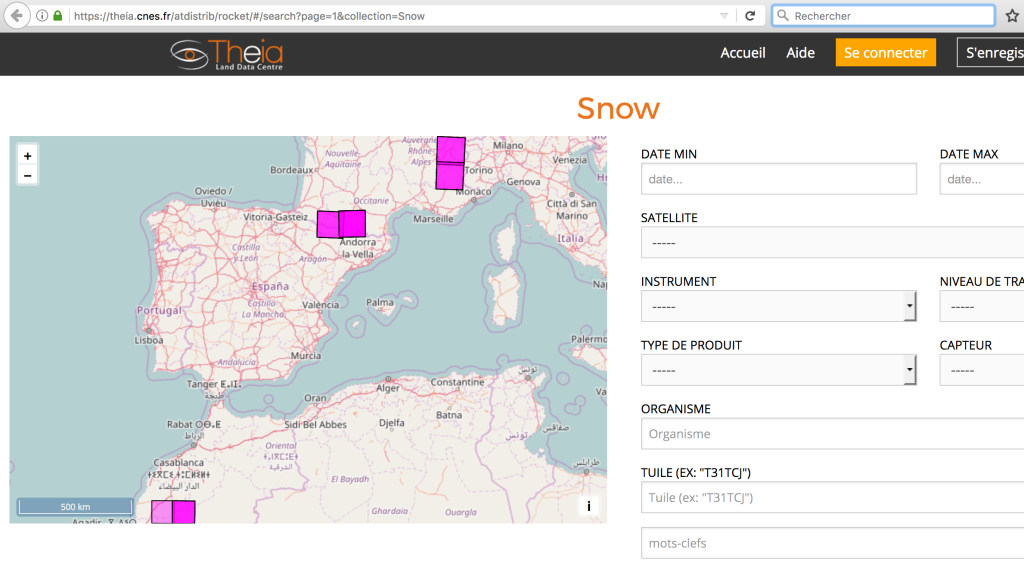This screenshot has width=1024, height=576.
Task: Open the INSTRUMENT dropdown
Action: (778, 306)
